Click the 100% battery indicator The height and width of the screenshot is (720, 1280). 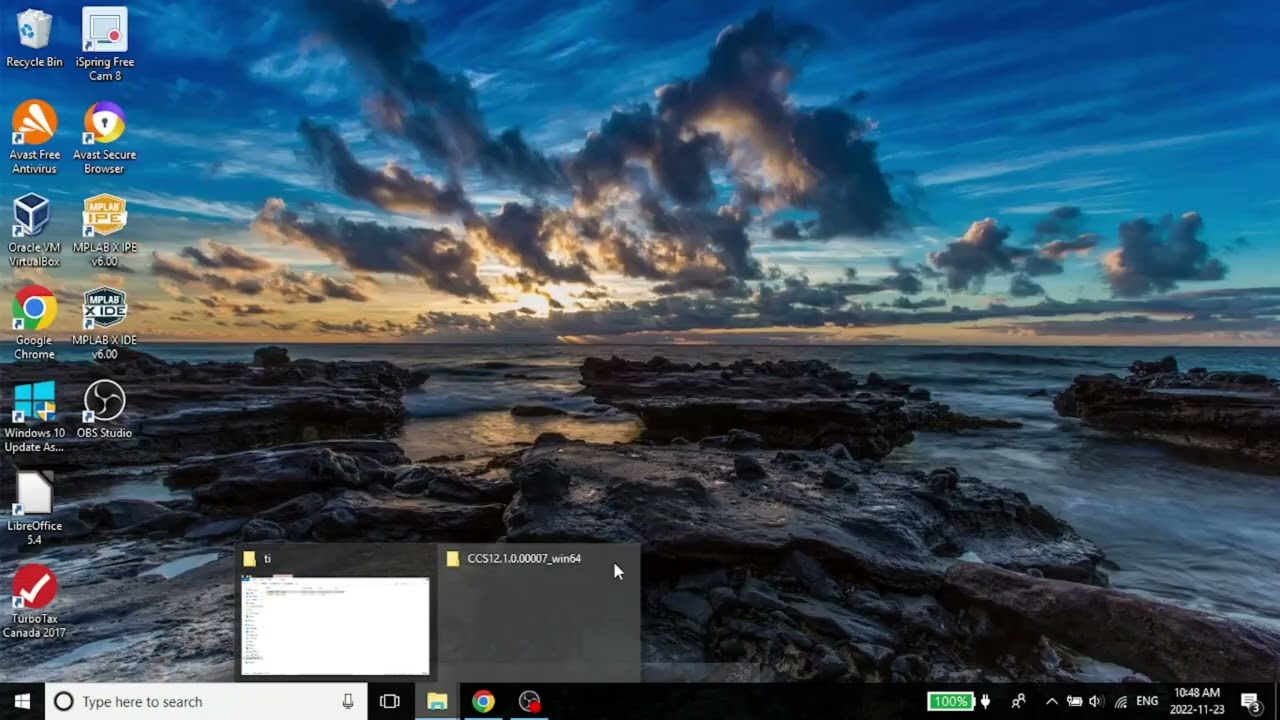pyautogui.click(x=949, y=701)
